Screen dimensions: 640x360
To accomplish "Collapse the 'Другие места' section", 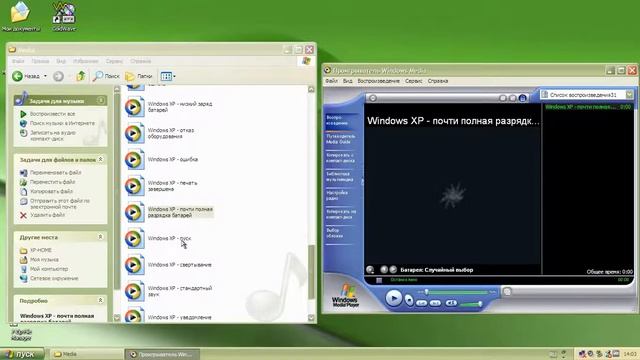I will (100, 237).
